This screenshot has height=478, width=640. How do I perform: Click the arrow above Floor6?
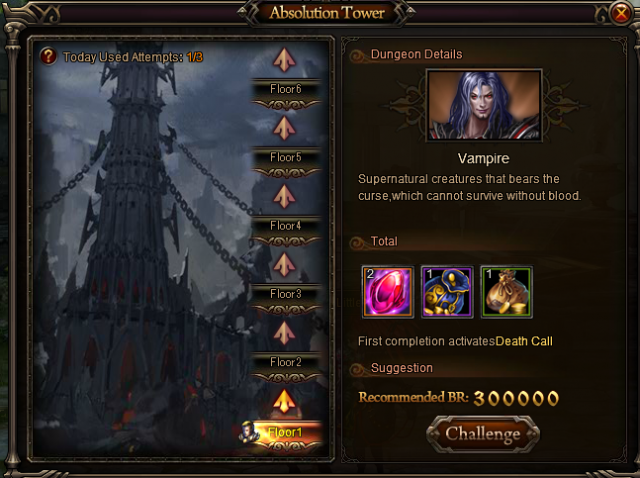tap(284, 60)
